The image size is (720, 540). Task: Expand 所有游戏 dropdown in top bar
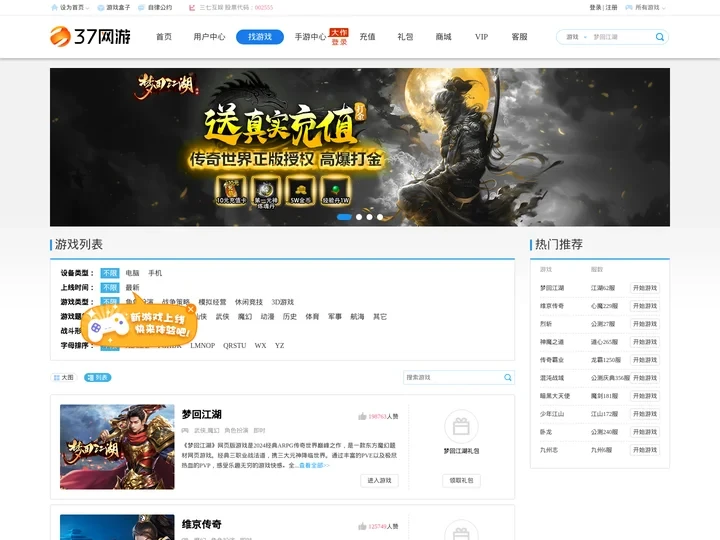click(645, 7)
